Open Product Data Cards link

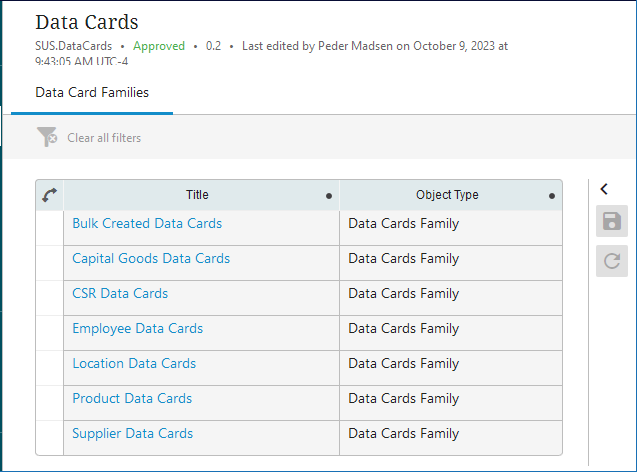(x=132, y=399)
